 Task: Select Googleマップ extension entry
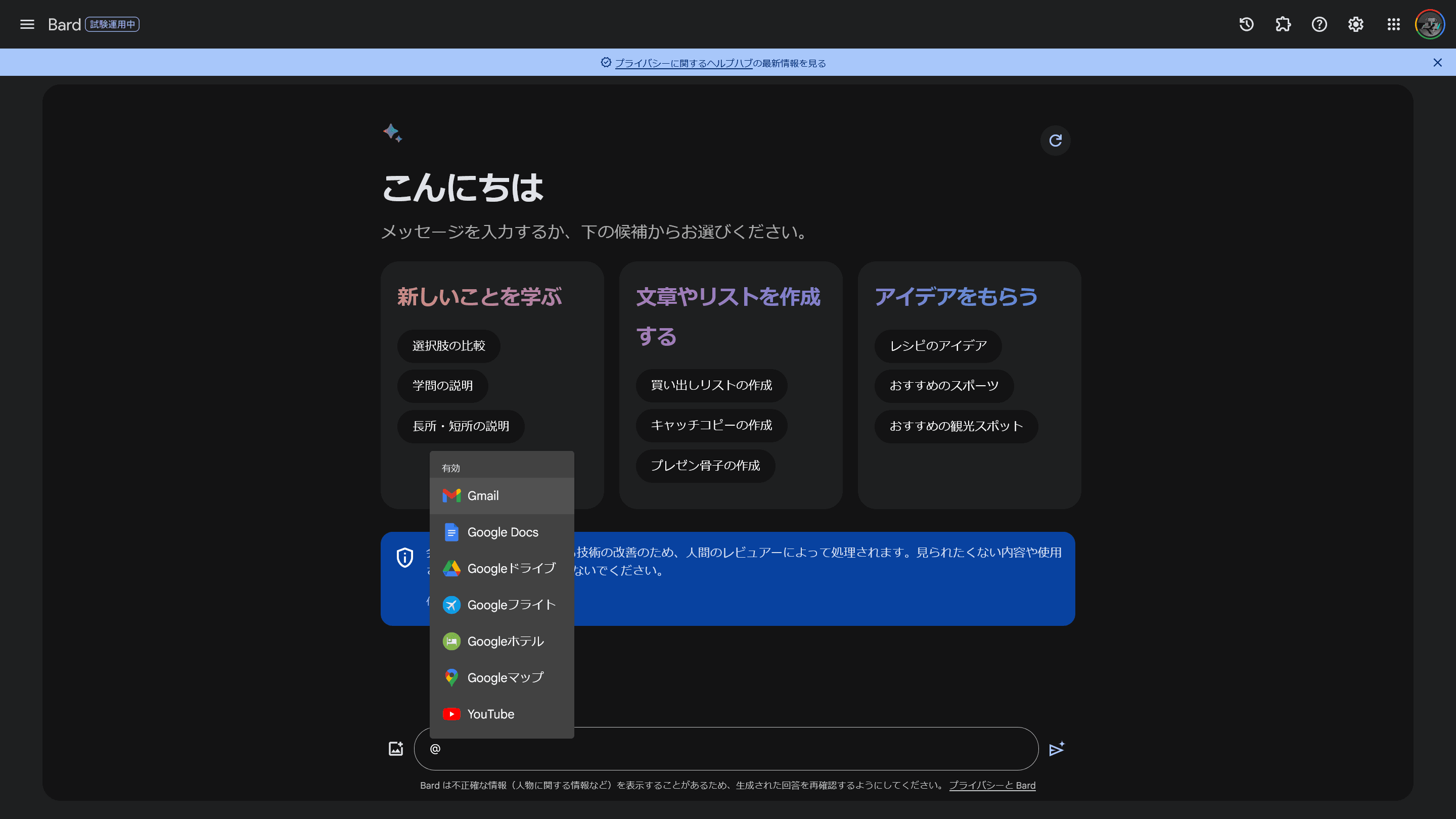pos(502,677)
